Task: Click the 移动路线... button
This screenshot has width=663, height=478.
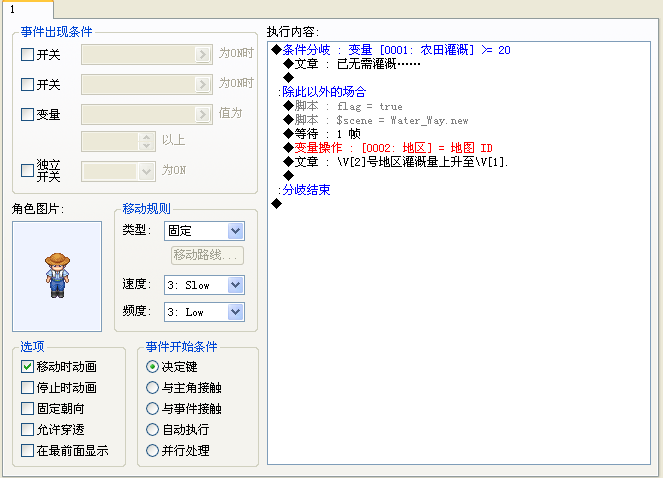Action: coord(207,255)
